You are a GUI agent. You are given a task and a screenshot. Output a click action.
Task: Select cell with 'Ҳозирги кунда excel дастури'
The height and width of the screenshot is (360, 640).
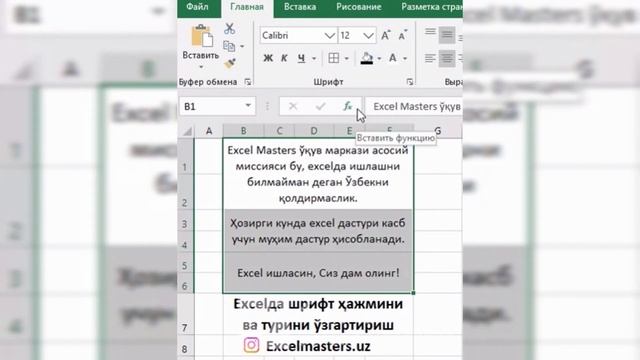pos(318,231)
